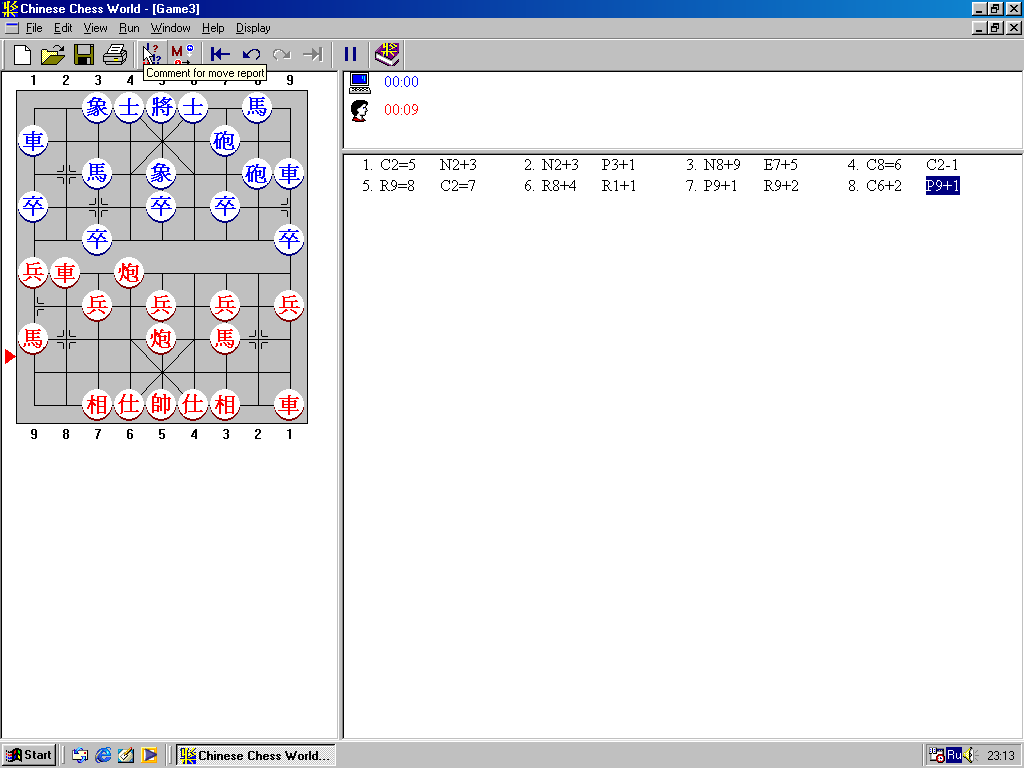Screen dimensions: 1024x768
Task: Jump to first move with start arrow
Action: pyautogui.click(x=220, y=54)
